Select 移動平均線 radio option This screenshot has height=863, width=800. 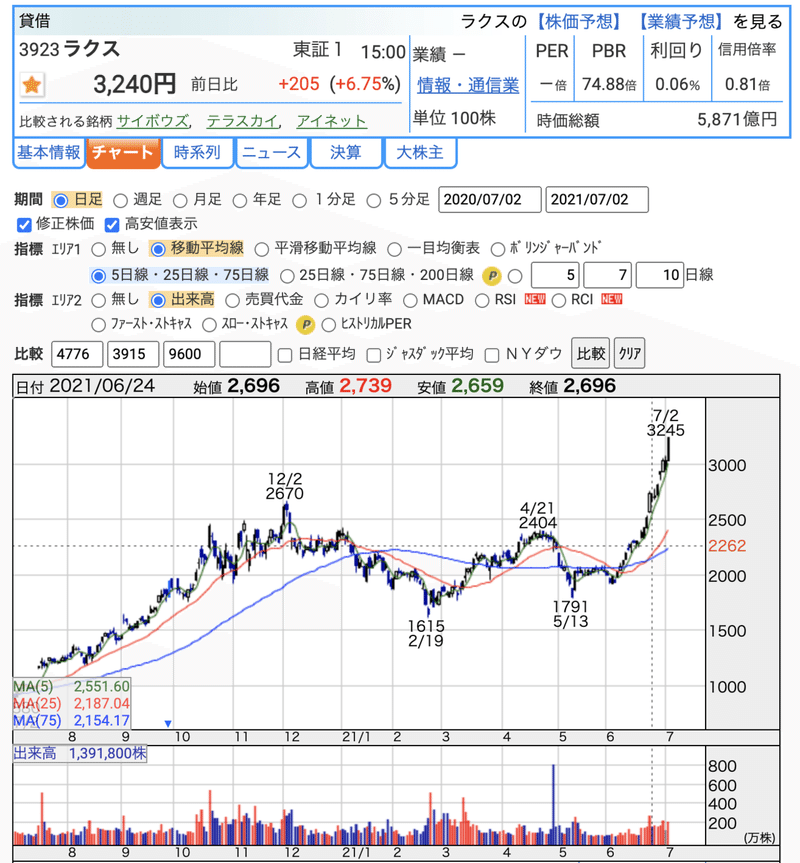tap(158, 249)
